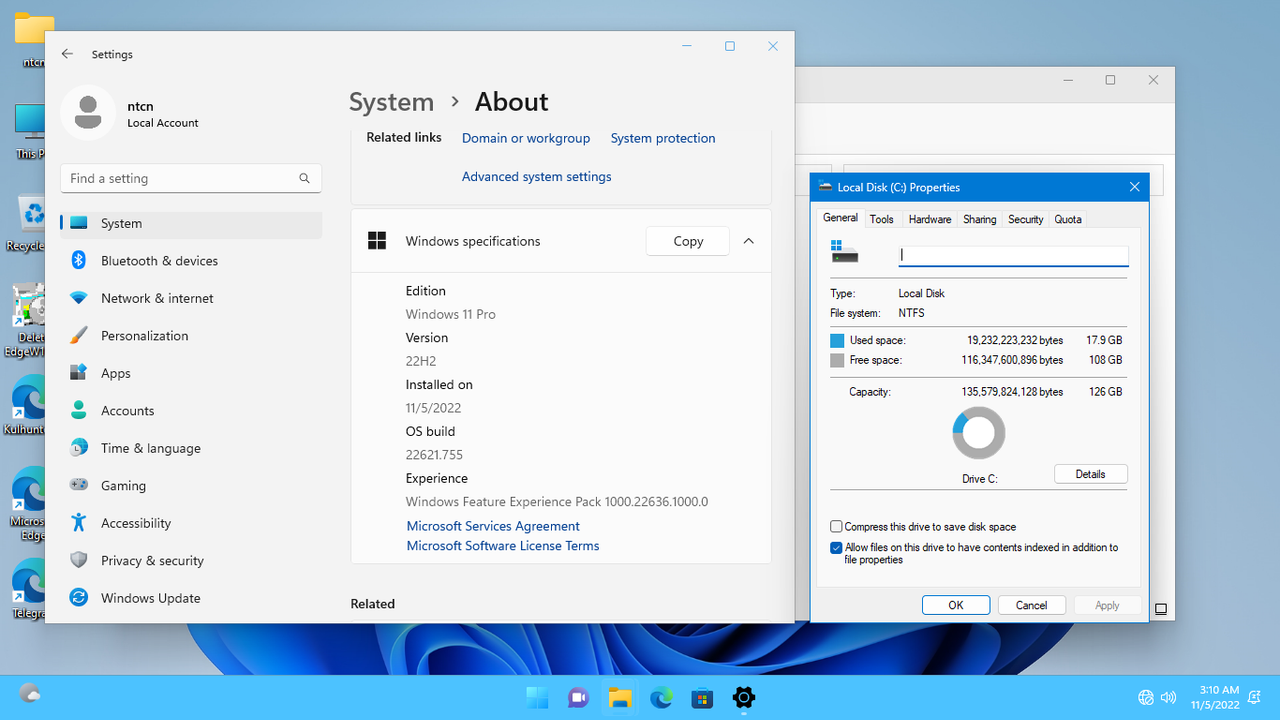Switch to the Hardware tab

[930, 219]
